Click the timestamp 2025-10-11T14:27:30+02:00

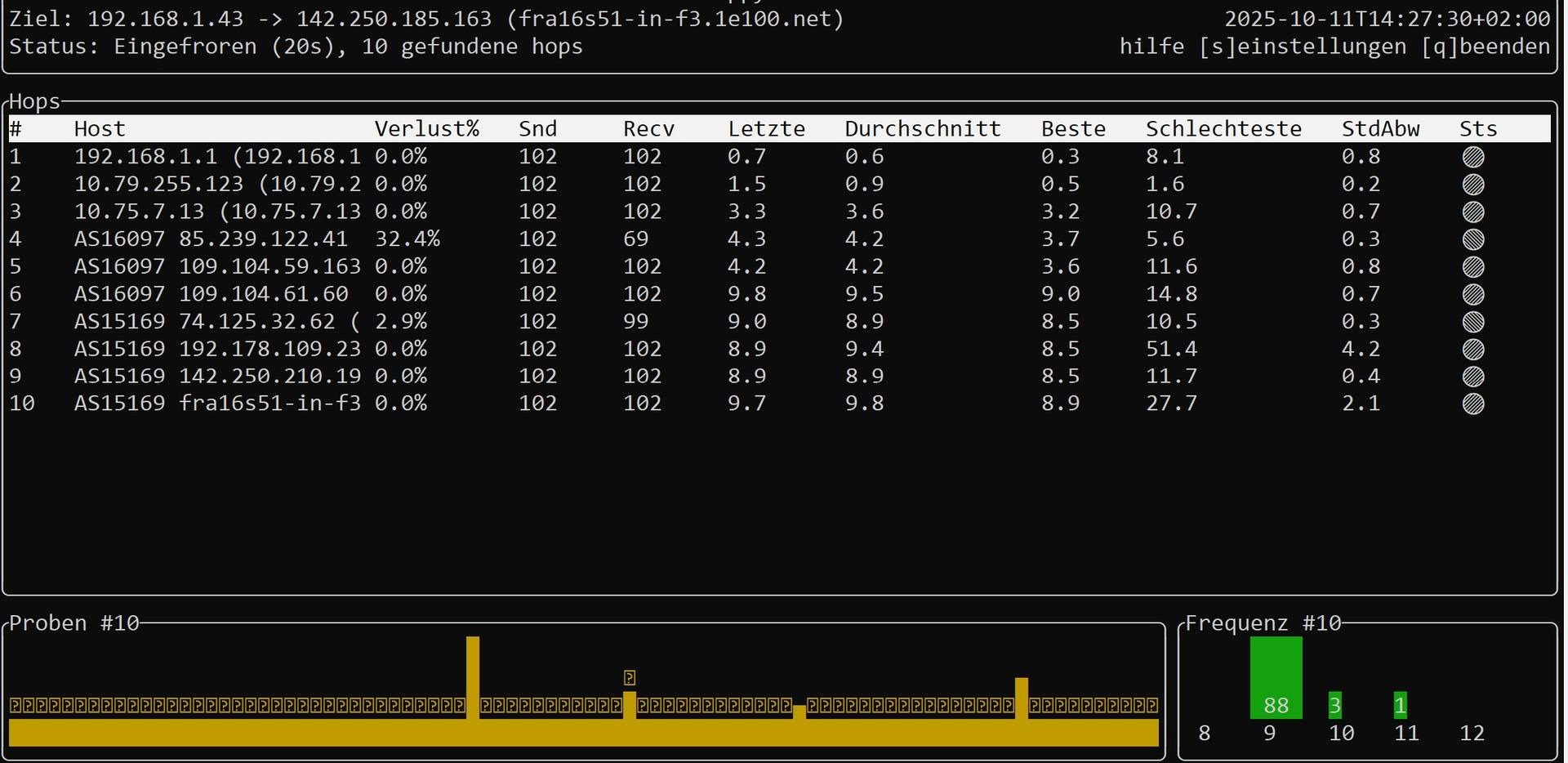[x=1388, y=19]
